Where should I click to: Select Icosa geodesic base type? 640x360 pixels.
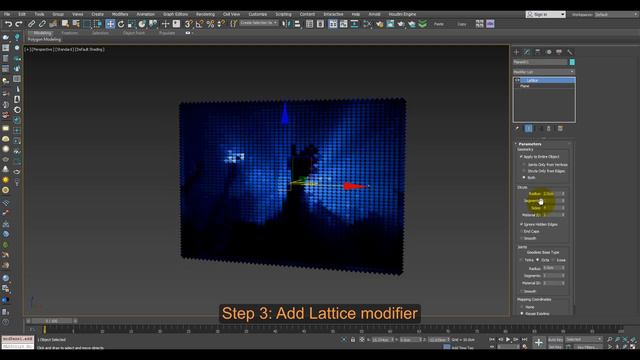(553, 260)
